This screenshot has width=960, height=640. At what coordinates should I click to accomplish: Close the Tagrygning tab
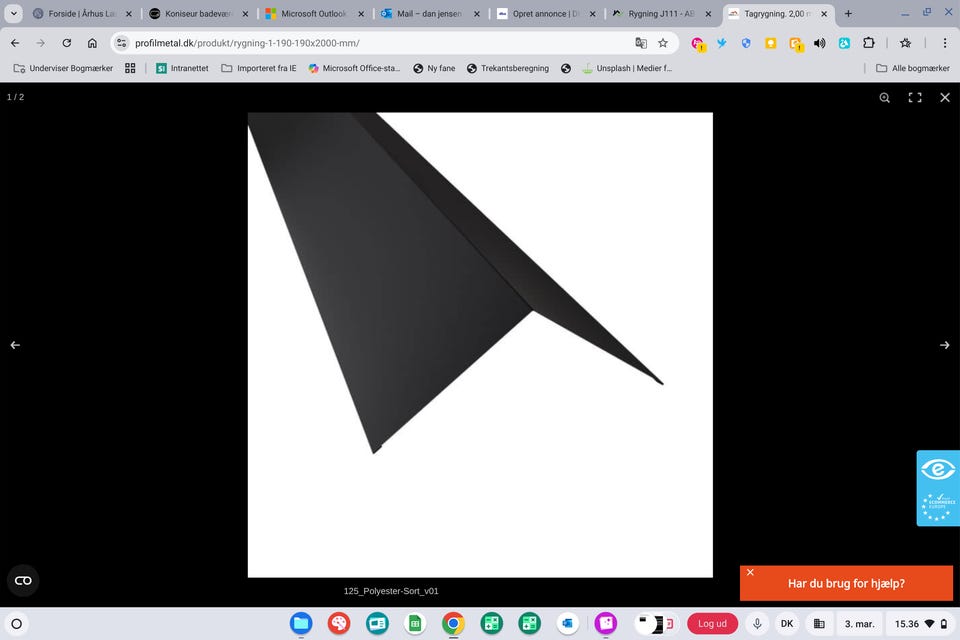coord(824,13)
